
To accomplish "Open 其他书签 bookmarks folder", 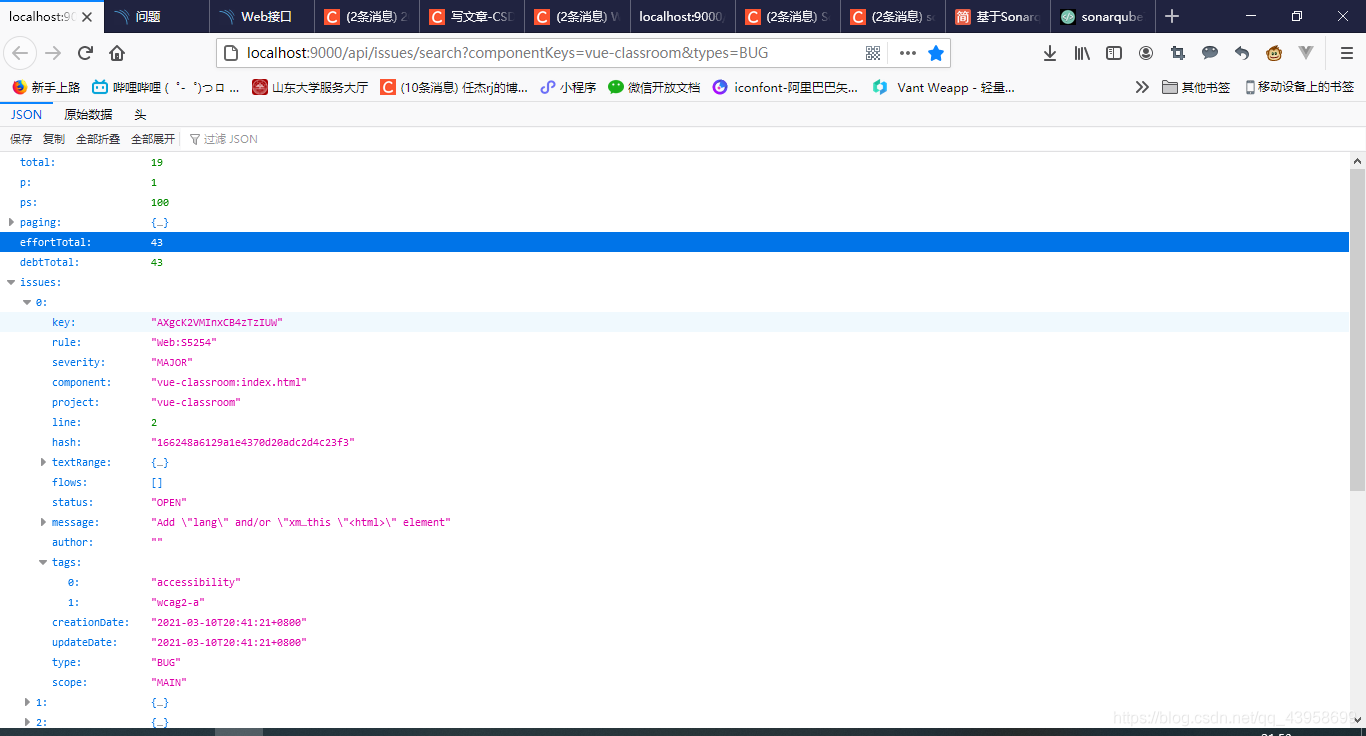I will point(1197,87).
